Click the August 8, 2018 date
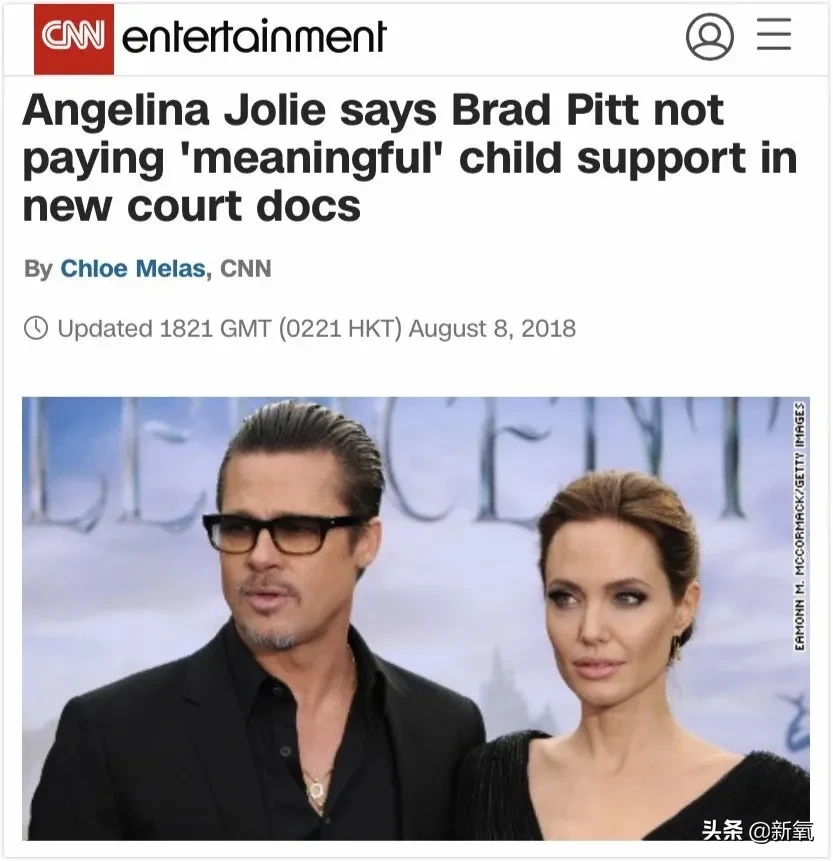833x861 pixels. pyautogui.click(x=492, y=328)
